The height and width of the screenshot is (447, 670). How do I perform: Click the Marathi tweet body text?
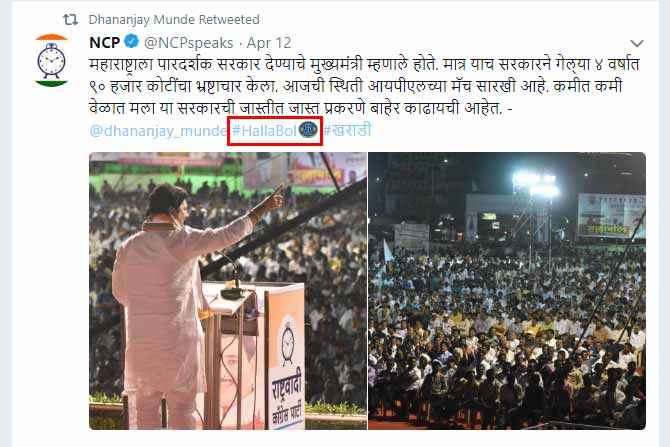(364, 86)
